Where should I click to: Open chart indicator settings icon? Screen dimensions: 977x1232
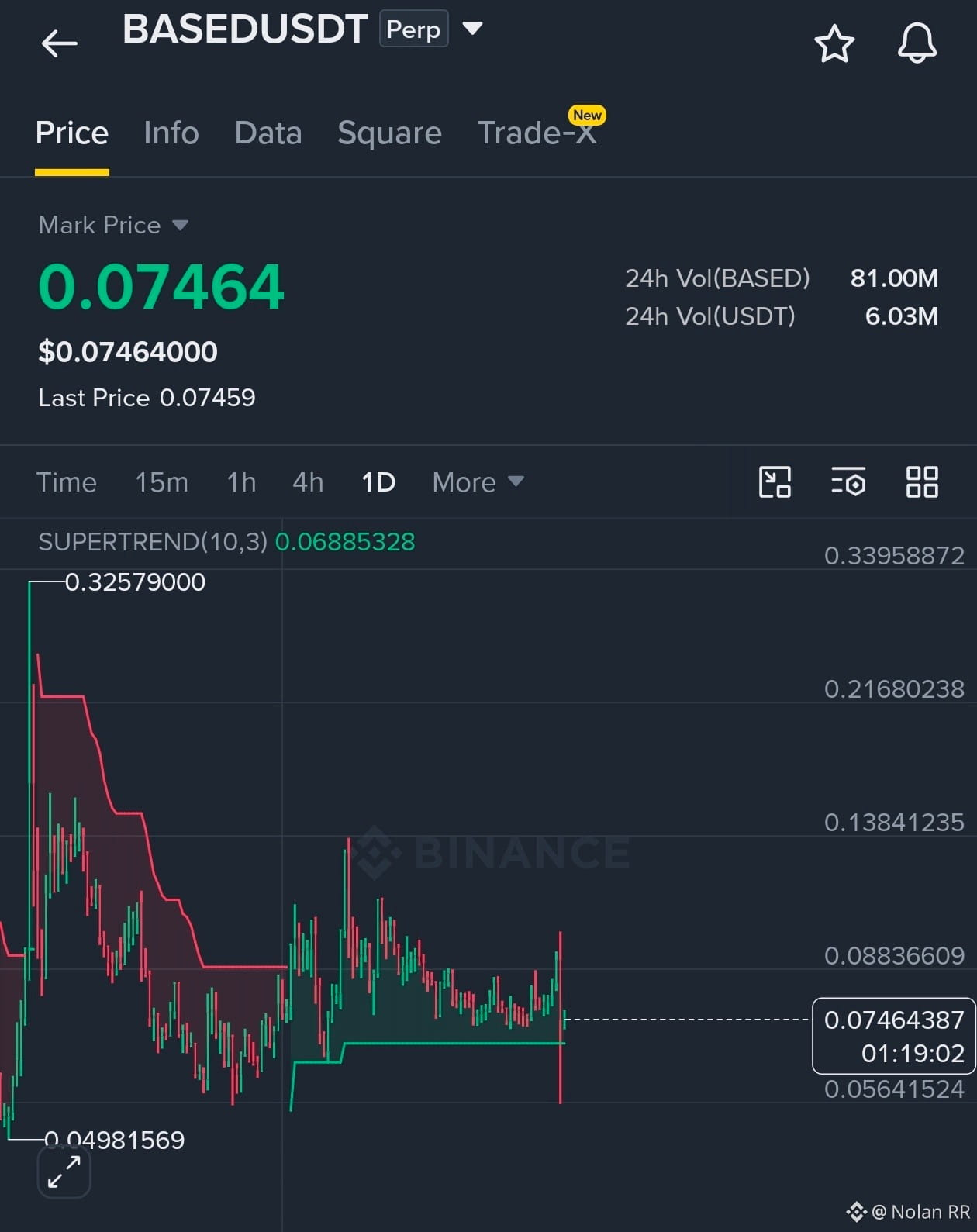click(x=848, y=481)
